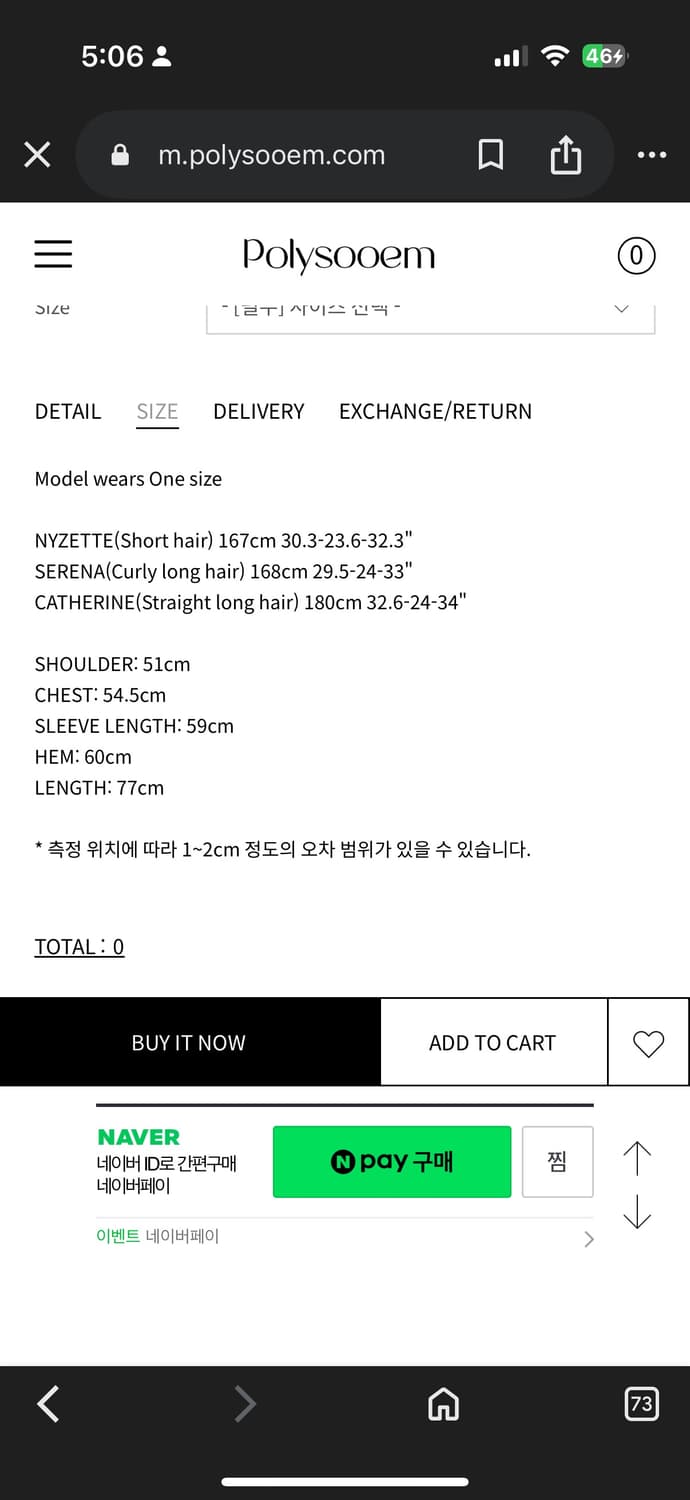The height and width of the screenshot is (1500, 690).
Task: Tap the home icon in bottom navigation
Action: click(x=443, y=1404)
